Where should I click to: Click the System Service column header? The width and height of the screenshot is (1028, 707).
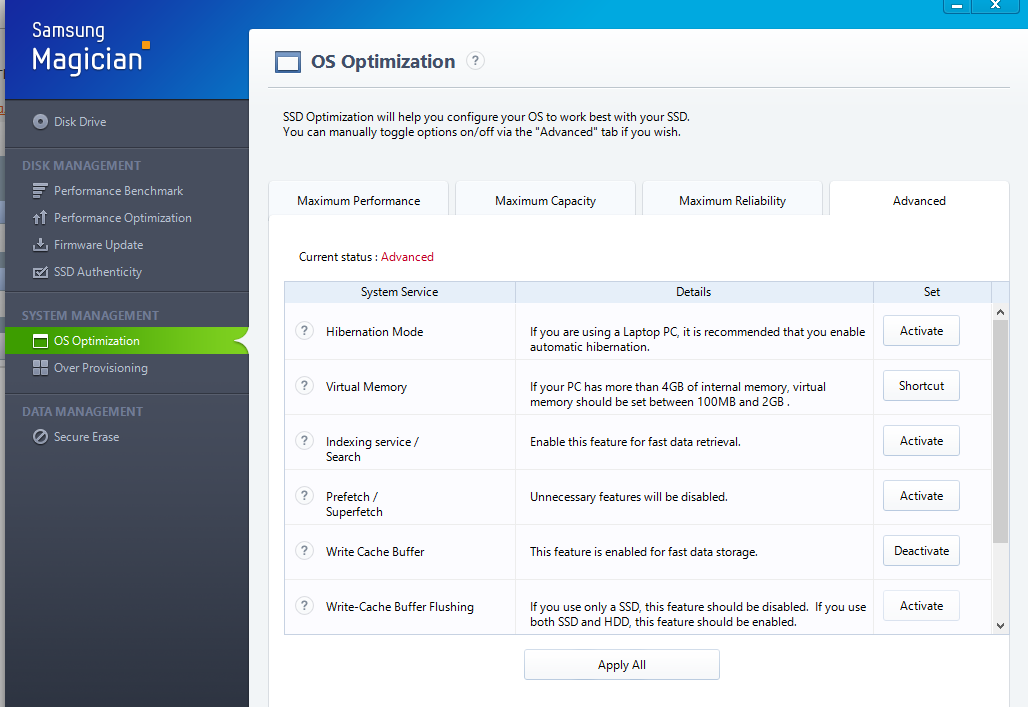pos(400,292)
